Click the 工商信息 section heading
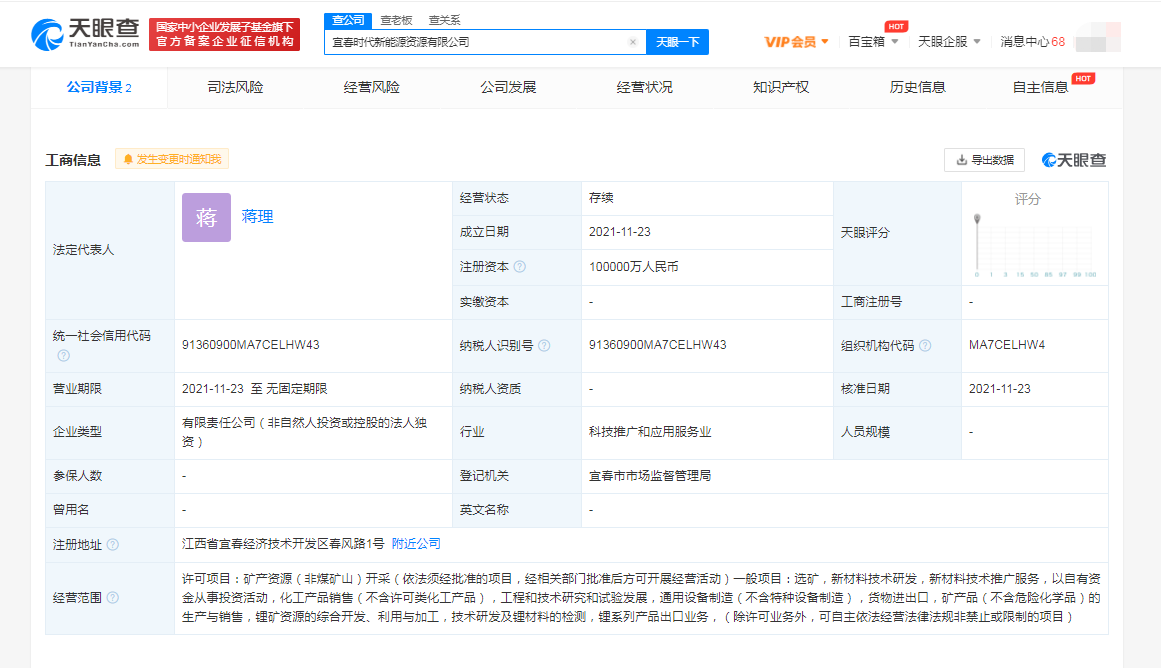This screenshot has height=668, width=1161. coord(73,160)
